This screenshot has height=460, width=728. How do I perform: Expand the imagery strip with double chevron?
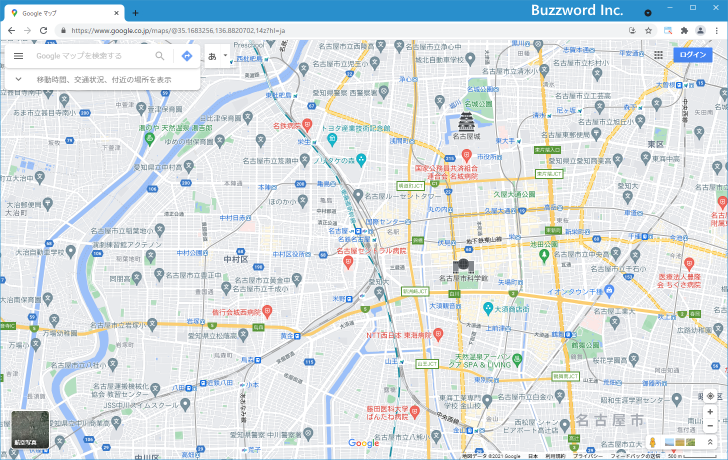[x=710, y=442]
